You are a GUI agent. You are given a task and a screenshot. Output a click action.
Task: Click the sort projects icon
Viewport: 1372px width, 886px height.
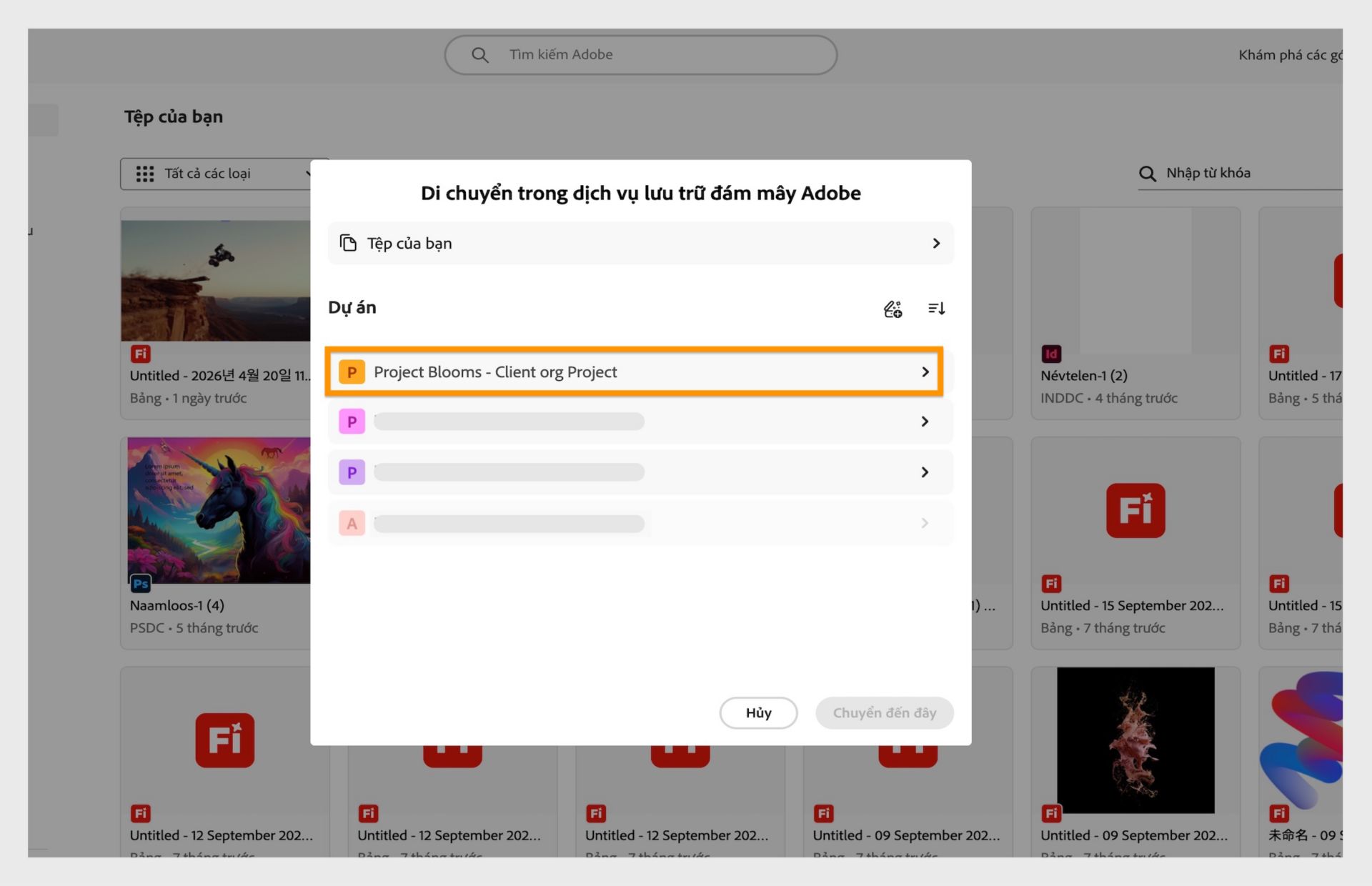click(x=936, y=309)
